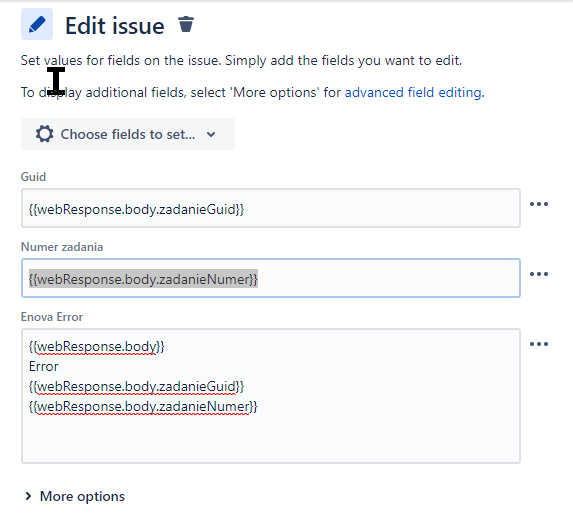This screenshot has height=526, width=573.
Task: Click the {{webResponse.body}} line in textarea
Action: [x=96, y=347]
